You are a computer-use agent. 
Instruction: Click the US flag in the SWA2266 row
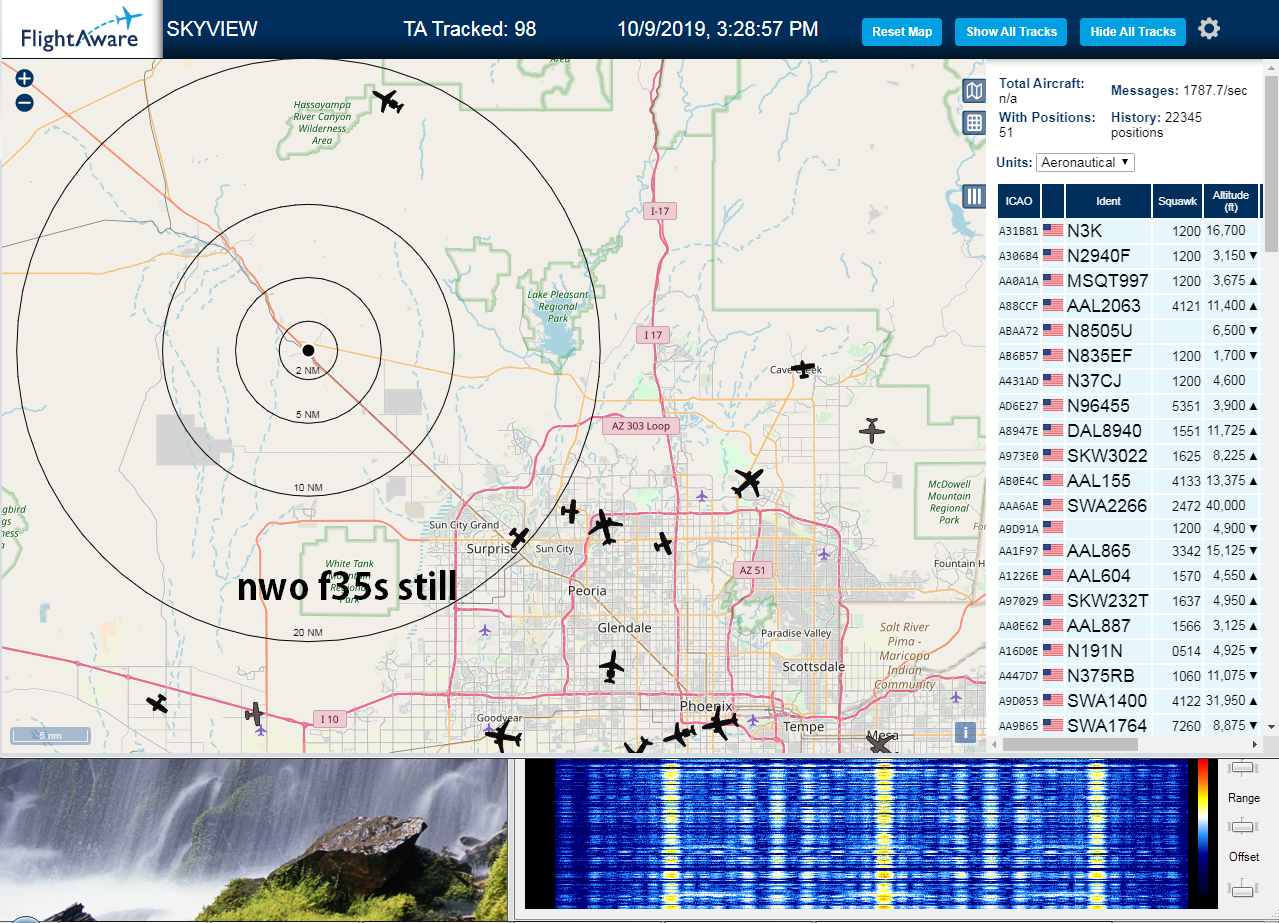[1053, 505]
